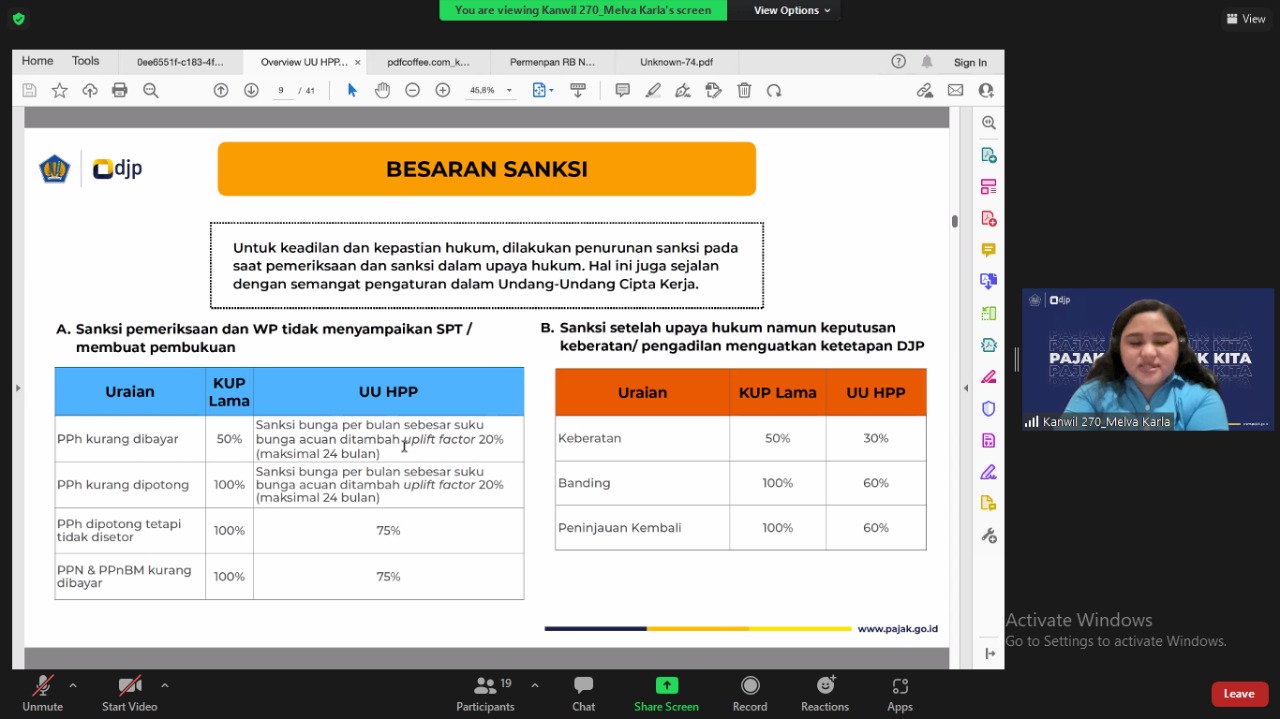Start video camera
The width and height of the screenshot is (1280, 719).
coord(129,692)
